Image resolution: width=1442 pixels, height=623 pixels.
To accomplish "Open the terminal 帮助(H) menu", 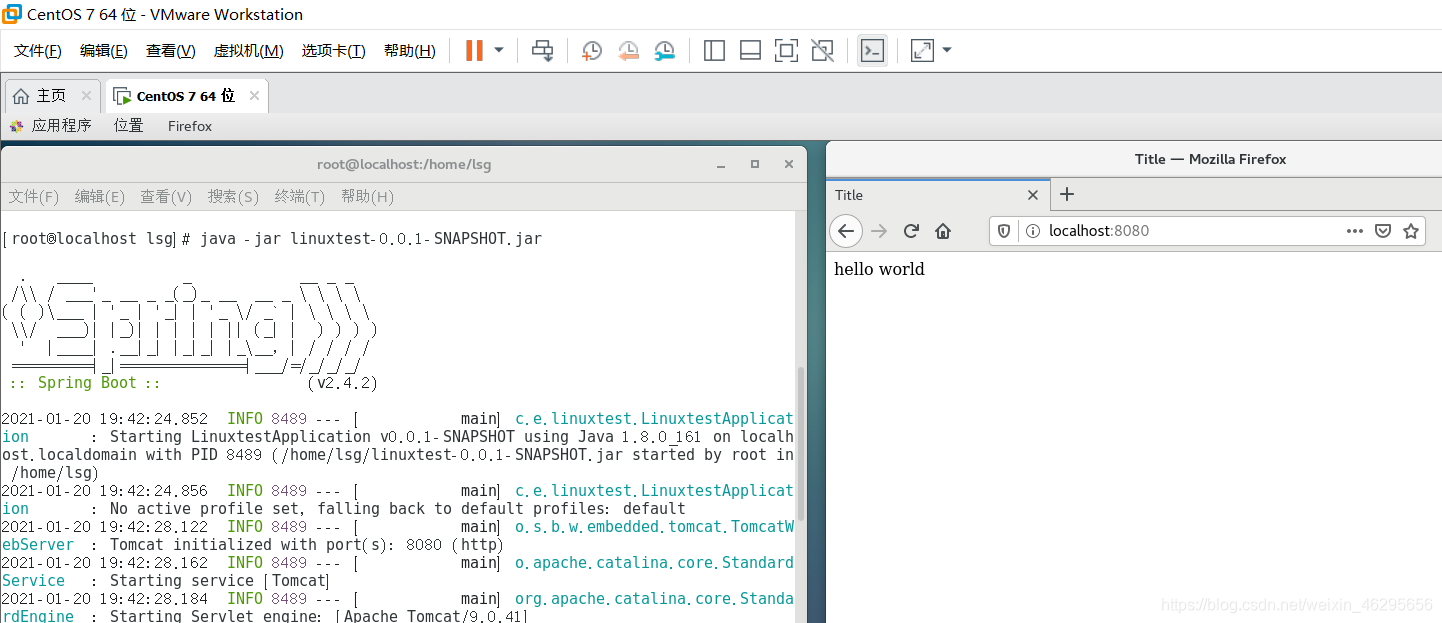I will (x=367, y=197).
